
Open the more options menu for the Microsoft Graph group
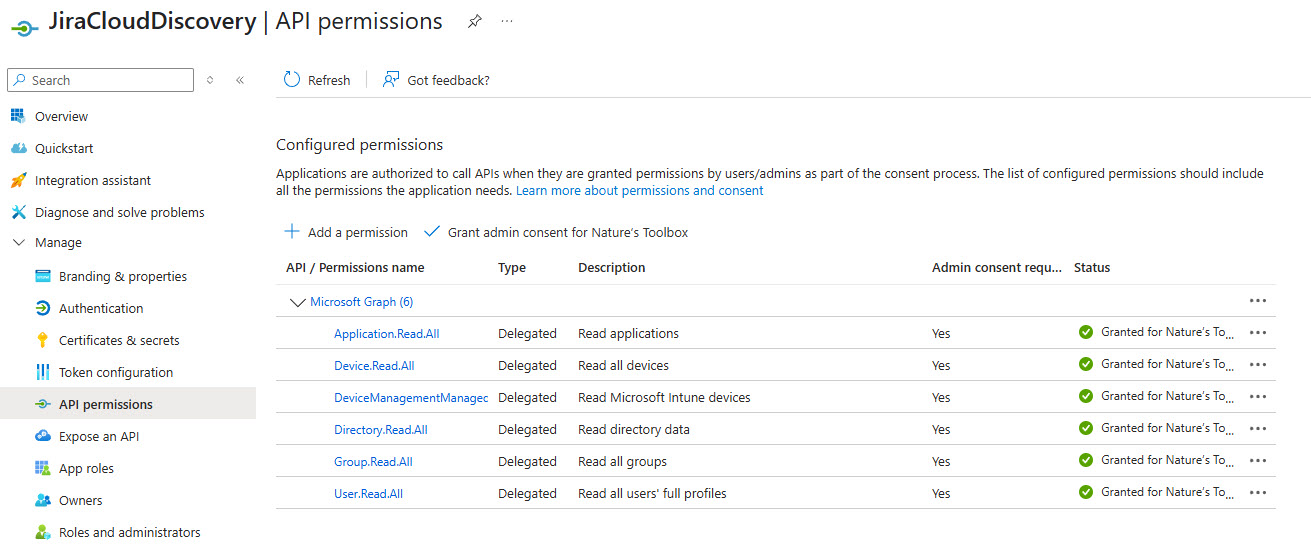click(x=1258, y=301)
